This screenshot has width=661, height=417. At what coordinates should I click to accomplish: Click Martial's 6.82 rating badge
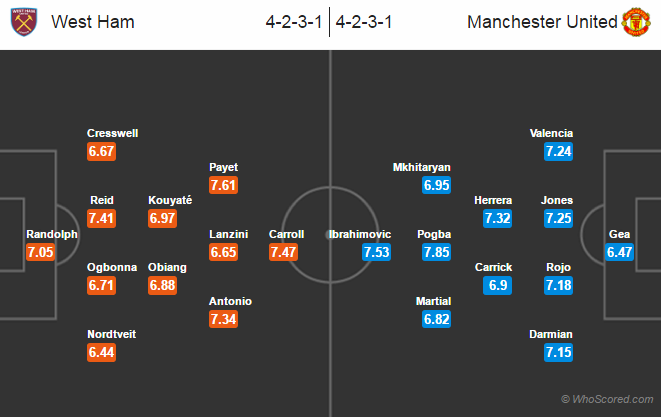click(436, 319)
